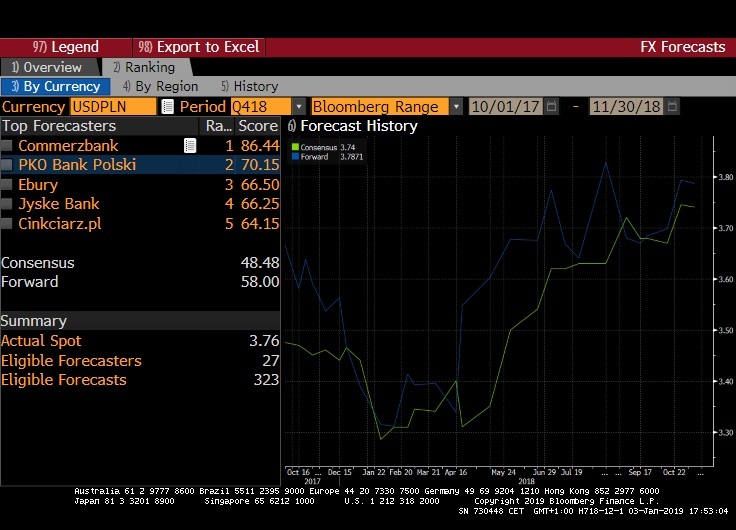
Task: Click the document icon next to Commerzbank
Action: [190, 146]
